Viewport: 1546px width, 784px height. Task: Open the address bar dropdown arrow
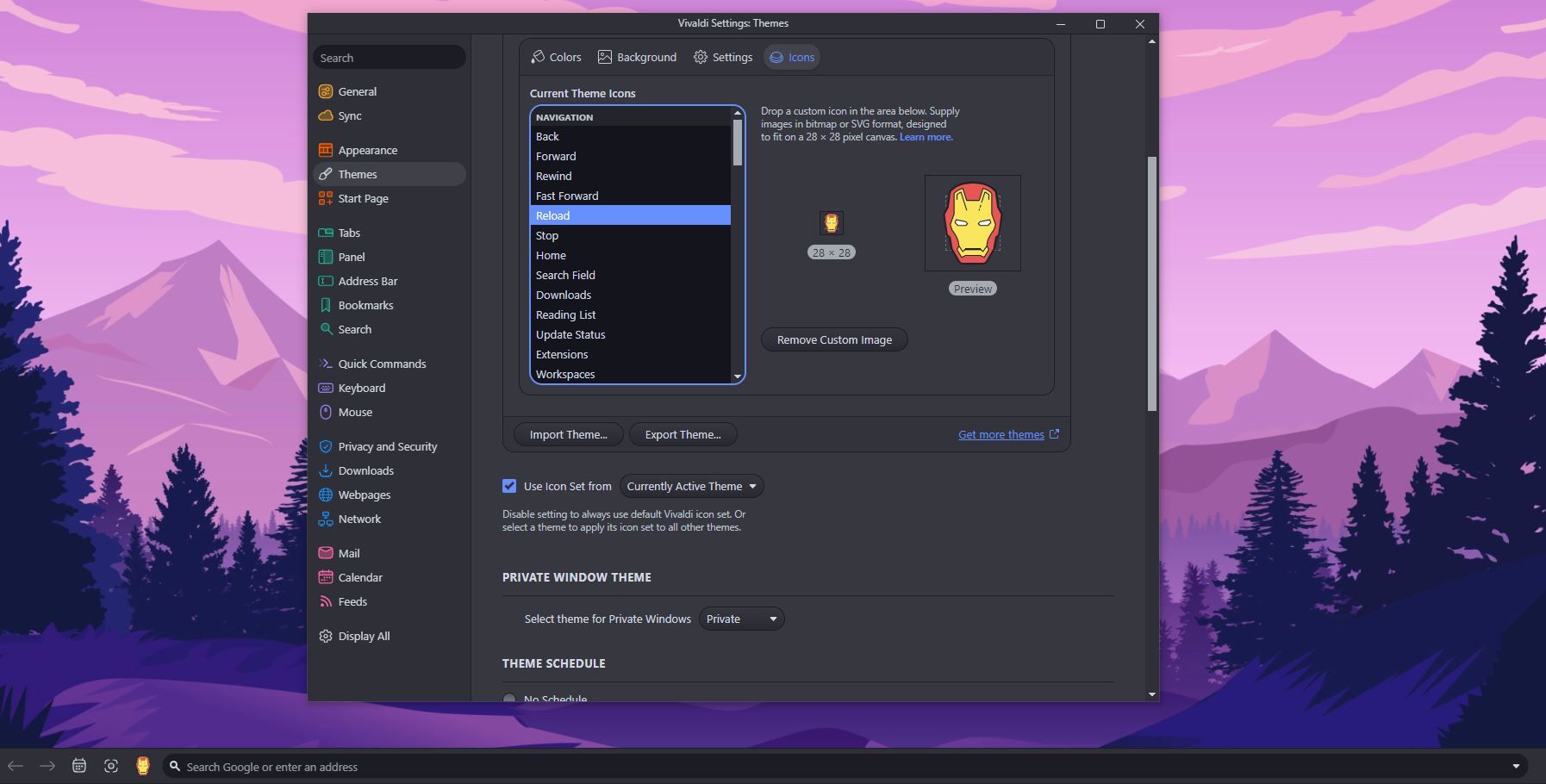tap(1516, 766)
